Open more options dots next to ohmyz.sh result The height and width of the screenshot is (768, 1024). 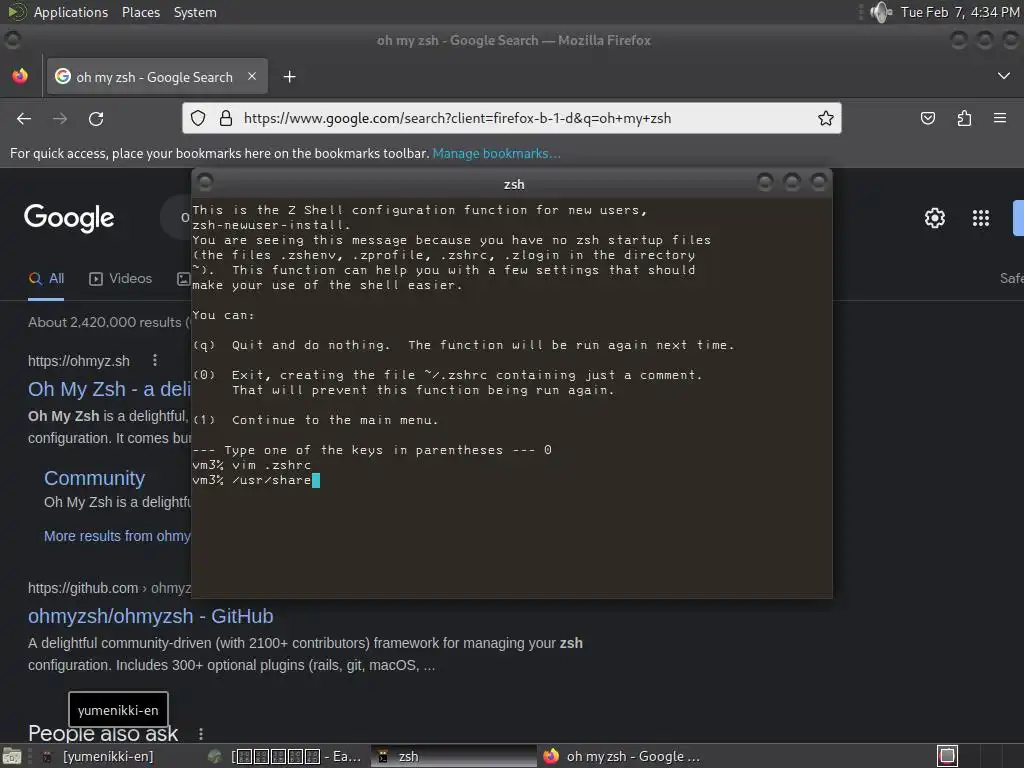click(155, 360)
